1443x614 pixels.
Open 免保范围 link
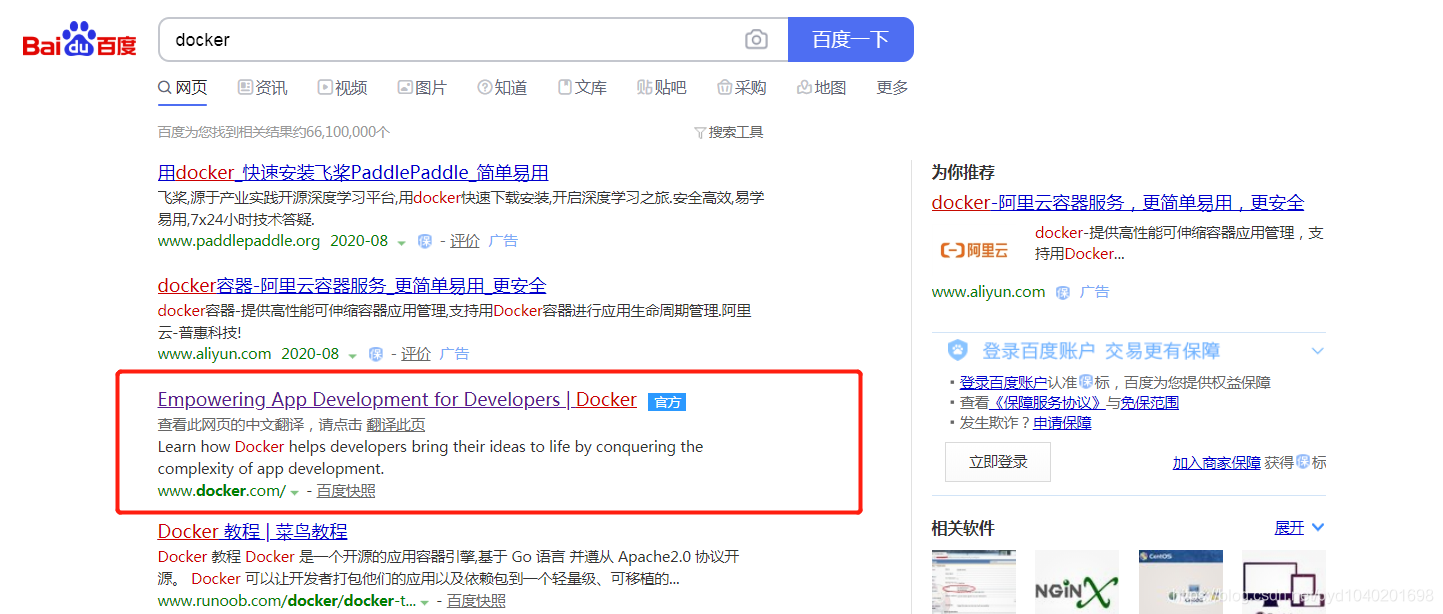pos(1149,403)
